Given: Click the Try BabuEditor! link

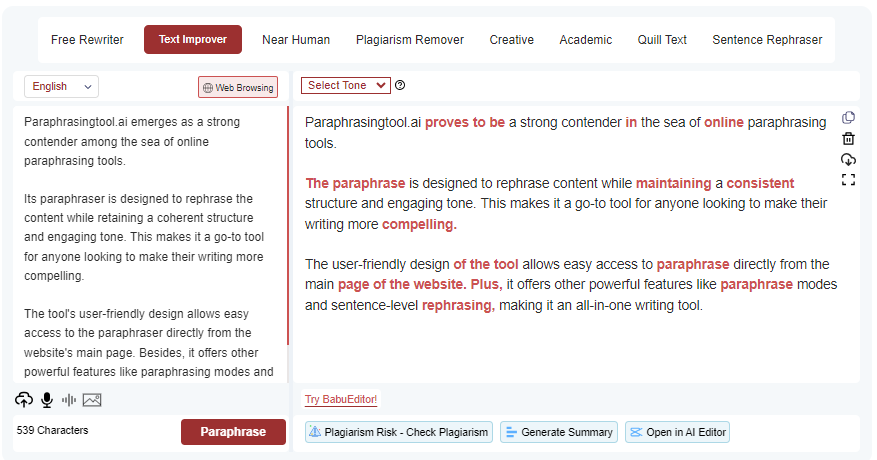Looking at the screenshot, I should click(341, 399).
